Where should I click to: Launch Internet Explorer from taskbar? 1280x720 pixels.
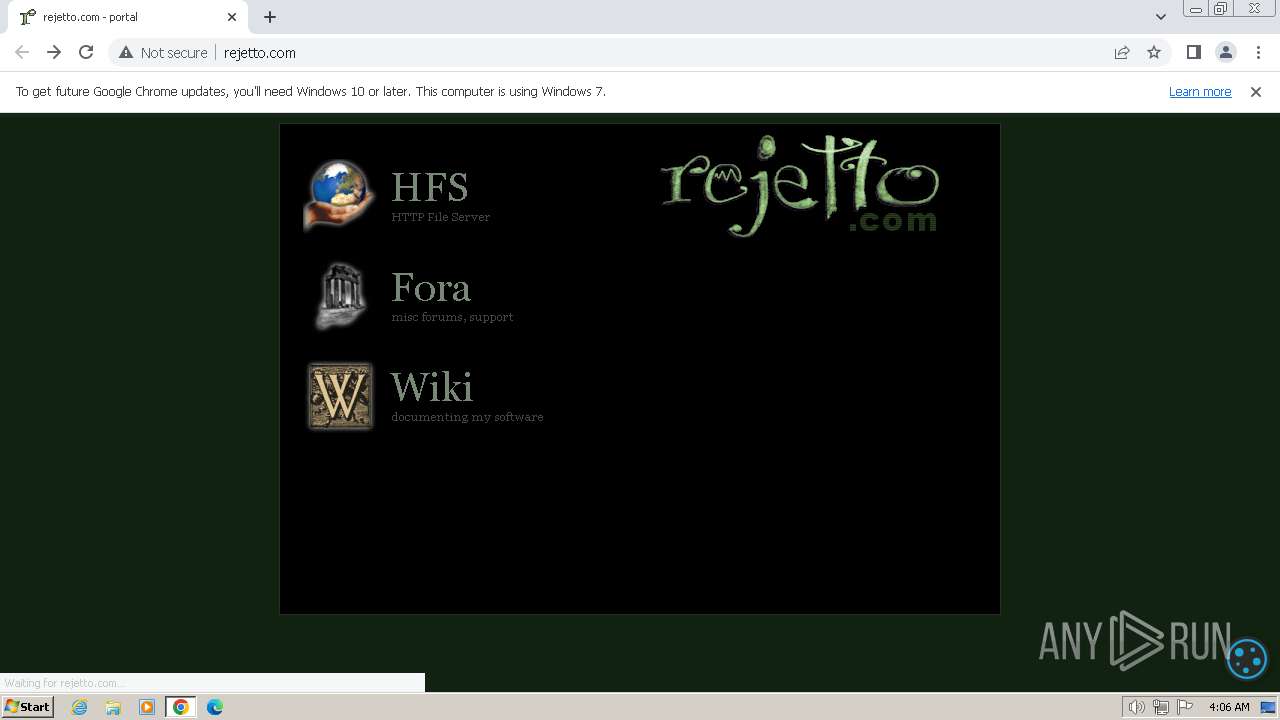(x=79, y=707)
